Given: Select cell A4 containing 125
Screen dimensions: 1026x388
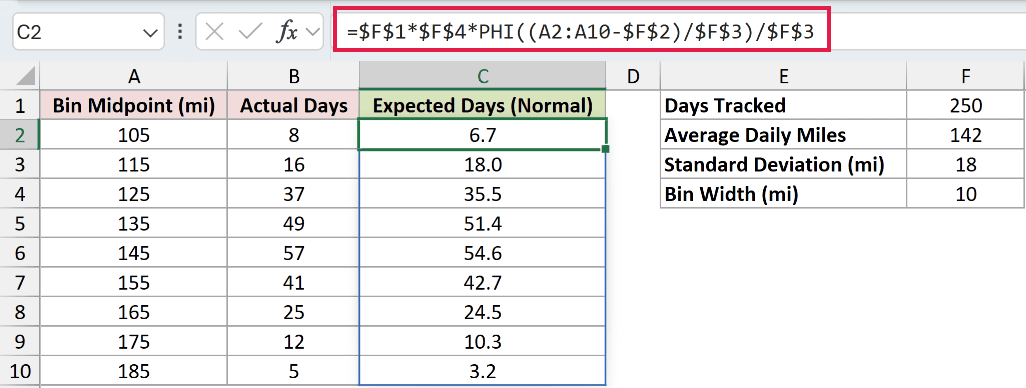Looking at the screenshot, I should pos(133,194).
